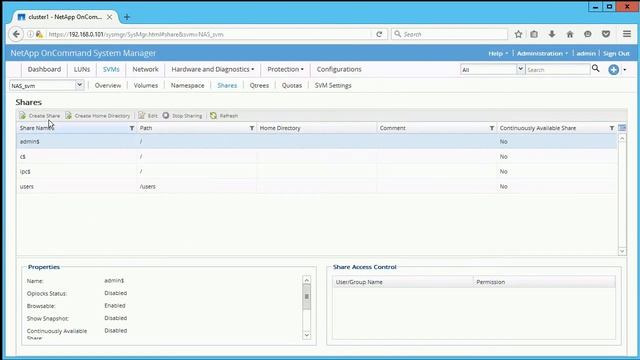Select the c$ share row
Screen dimensions: 640x360
pyautogui.click(x=317, y=157)
